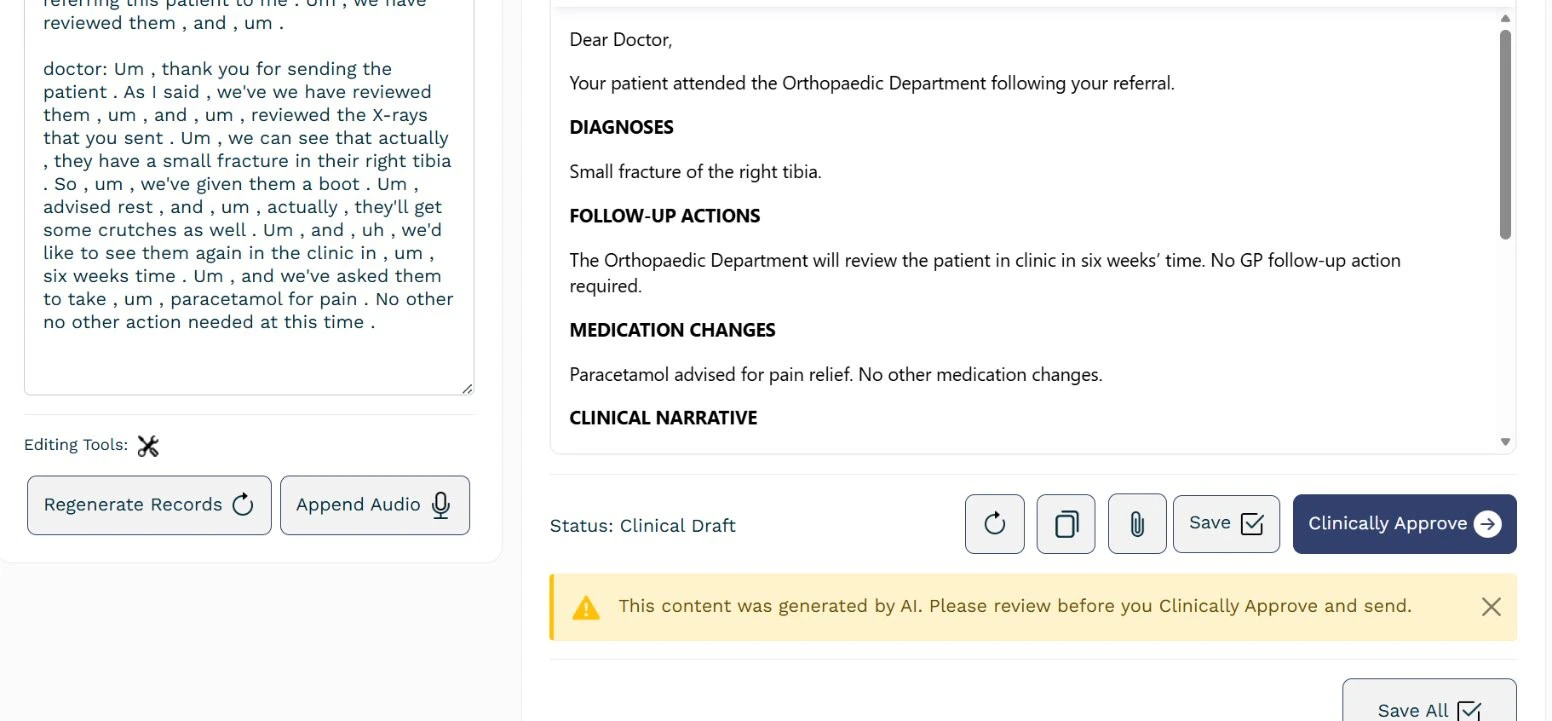Click the circular regenerate icon beside the copy icon

click(994, 523)
